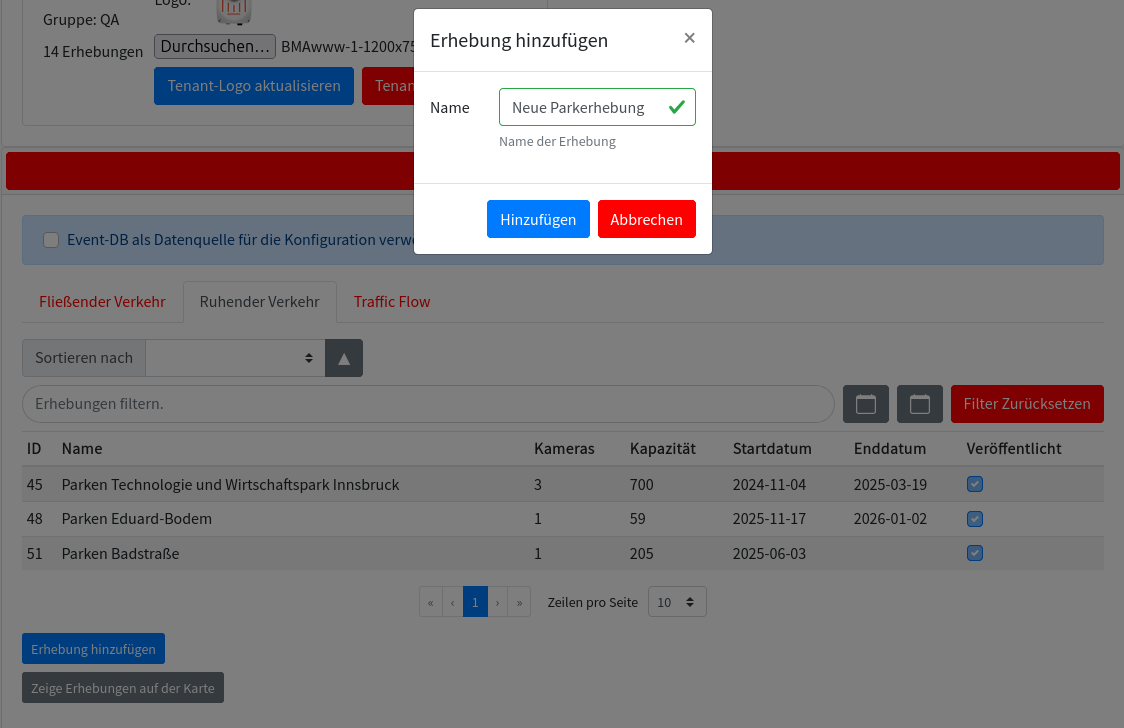Select the Ruhender Verkehr tab

(259, 302)
